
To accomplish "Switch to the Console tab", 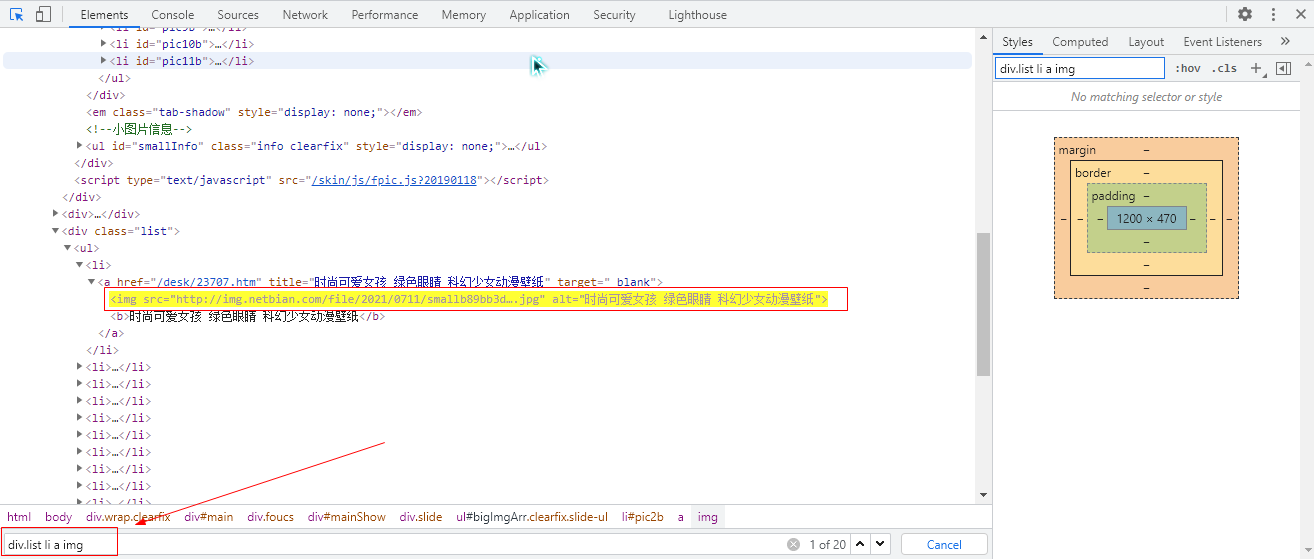I will [x=173, y=15].
